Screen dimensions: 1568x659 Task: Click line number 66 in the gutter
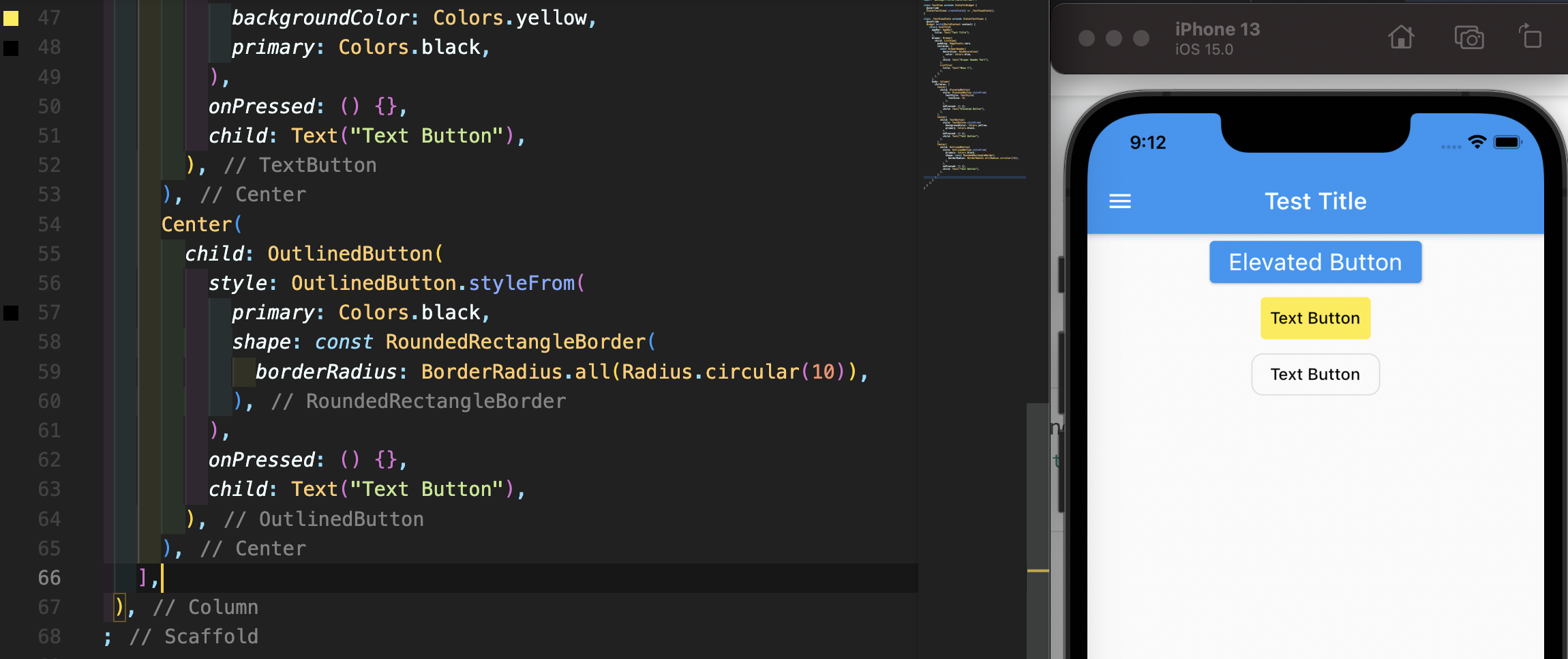pyautogui.click(x=49, y=578)
